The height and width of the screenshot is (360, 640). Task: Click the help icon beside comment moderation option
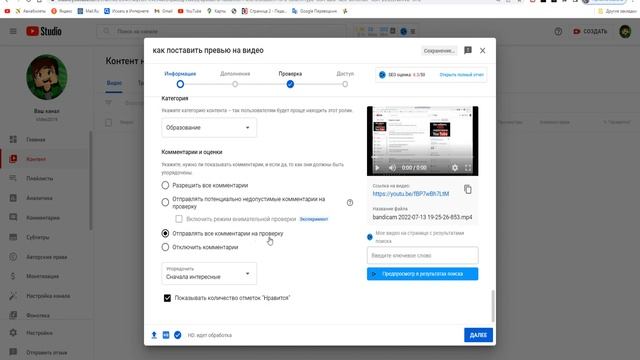click(350, 202)
